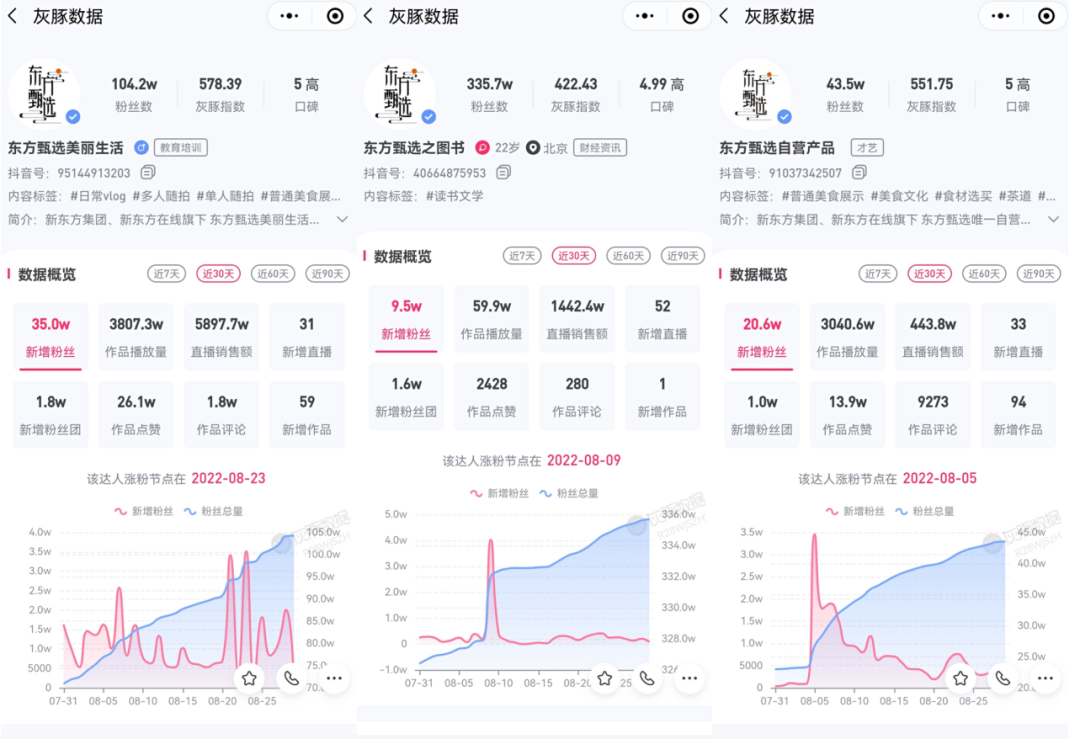Copy Douyin ID 40664875953 using the copy icon

pos(503,171)
